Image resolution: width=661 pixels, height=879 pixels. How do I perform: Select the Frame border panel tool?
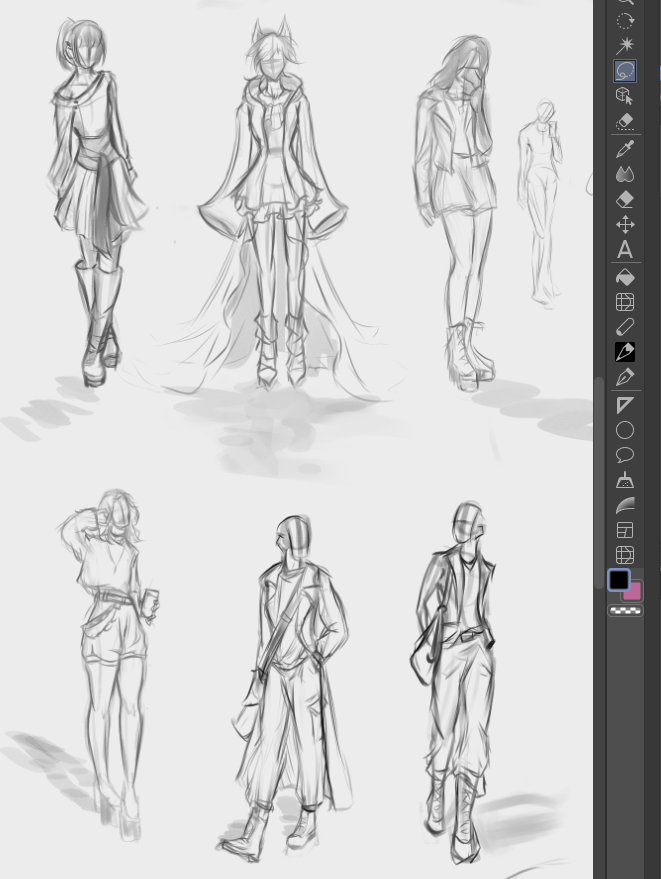click(625, 530)
